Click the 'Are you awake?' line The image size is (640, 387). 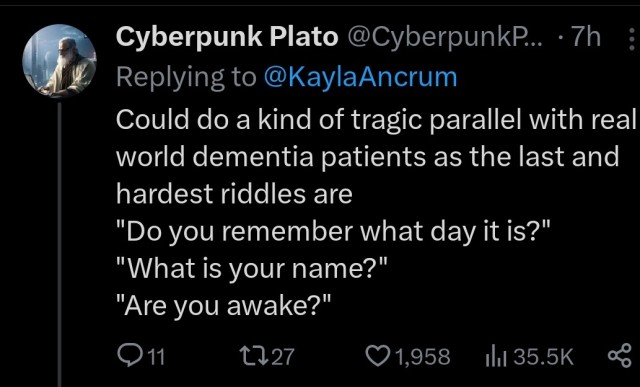223,306
